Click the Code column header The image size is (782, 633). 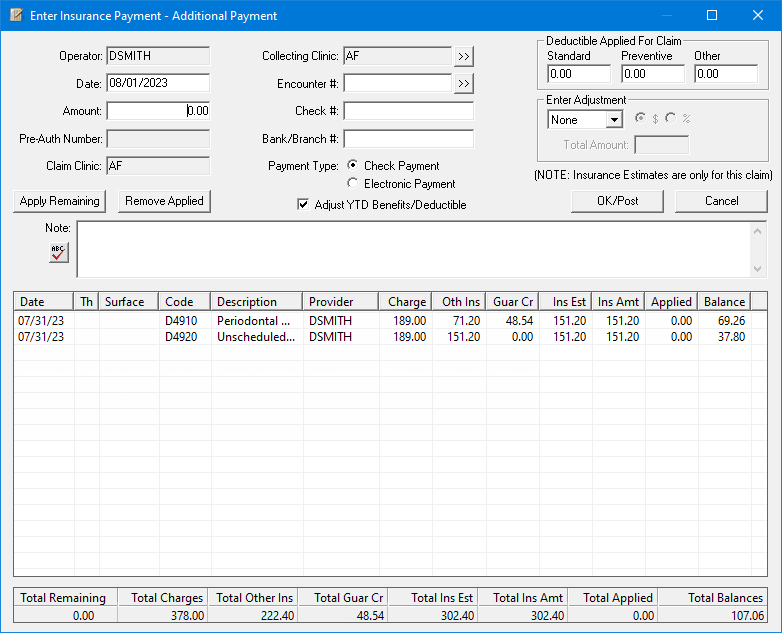pyautogui.click(x=185, y=302)
